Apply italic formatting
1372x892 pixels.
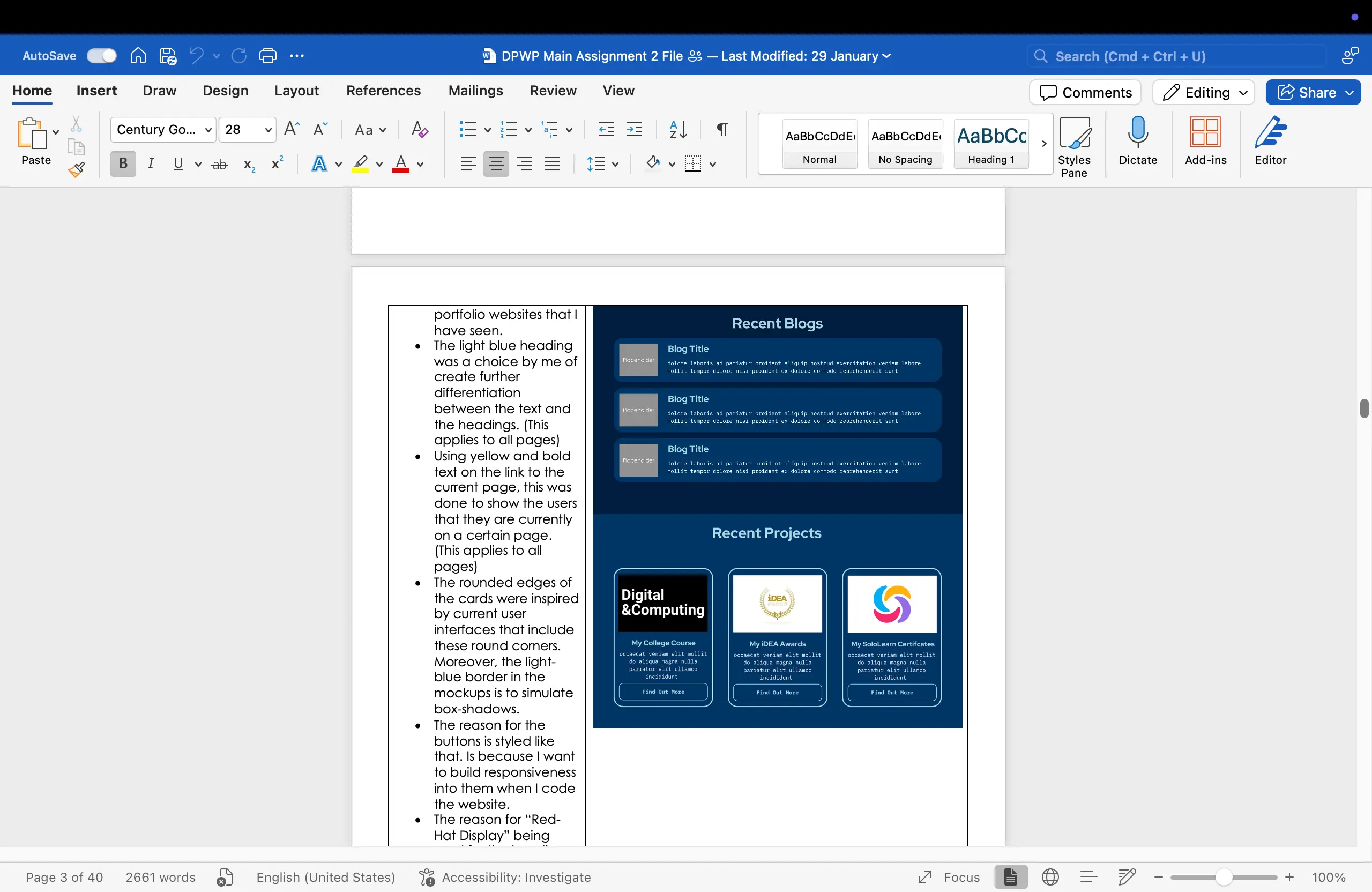point(151,163)
